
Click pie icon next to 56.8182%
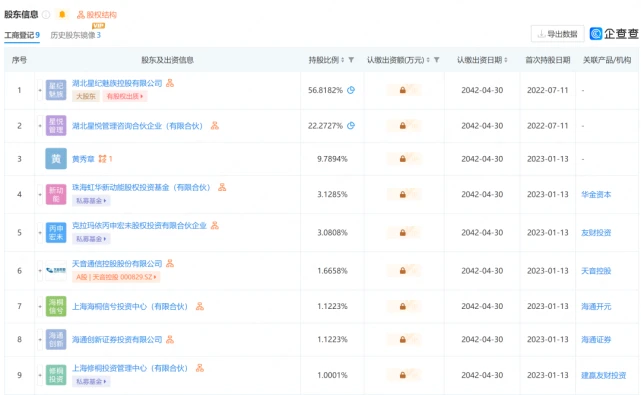[x=351, y=90]
